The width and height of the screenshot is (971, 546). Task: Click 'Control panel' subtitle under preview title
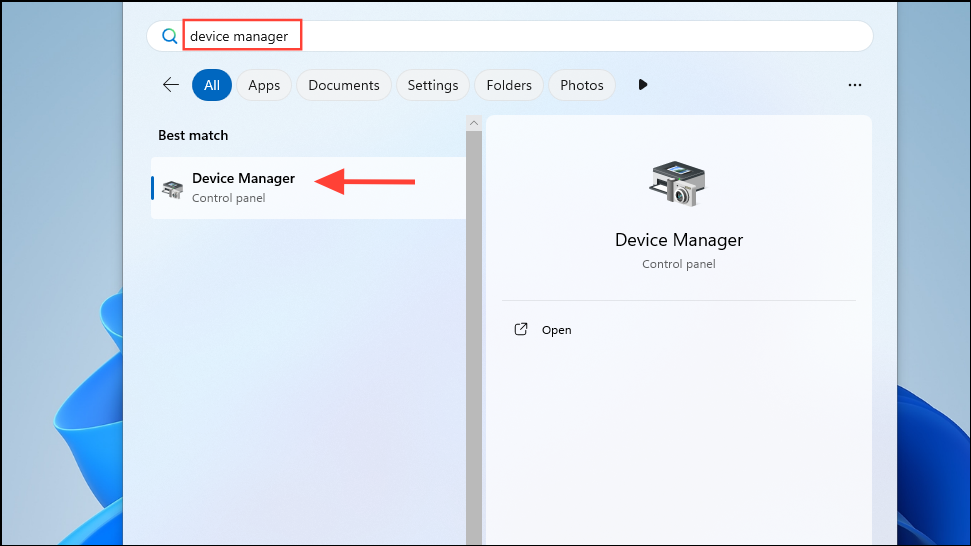coord(679,264)
